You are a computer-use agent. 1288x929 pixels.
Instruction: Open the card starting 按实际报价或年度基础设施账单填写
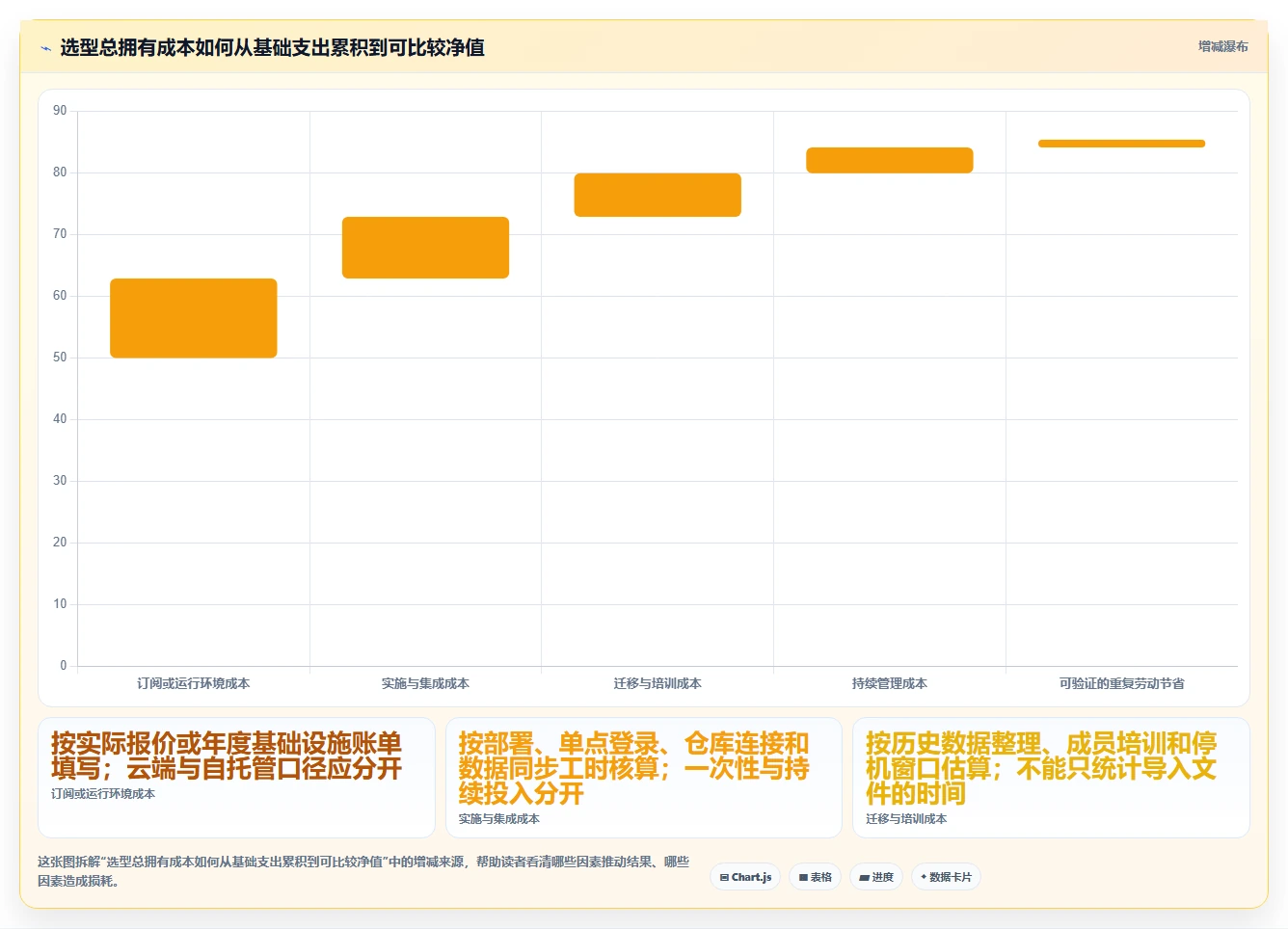[x=236, y=778]
